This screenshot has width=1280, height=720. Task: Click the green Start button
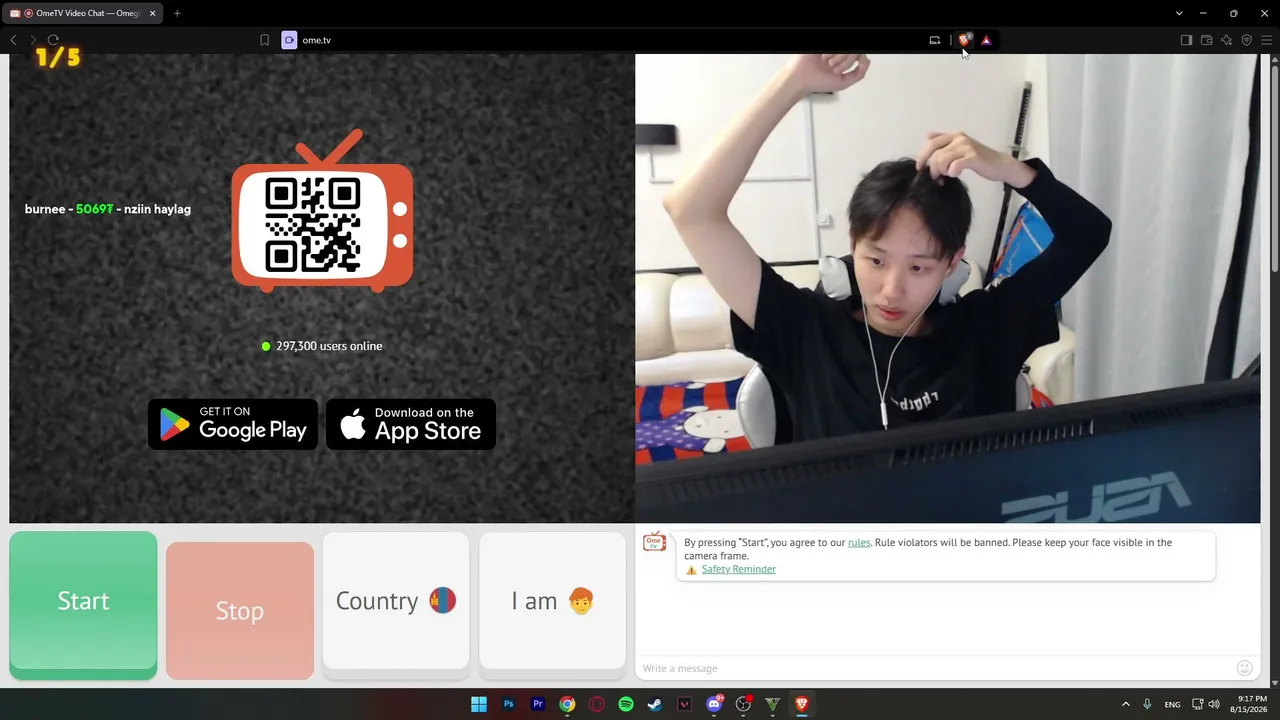click(83, 604)
